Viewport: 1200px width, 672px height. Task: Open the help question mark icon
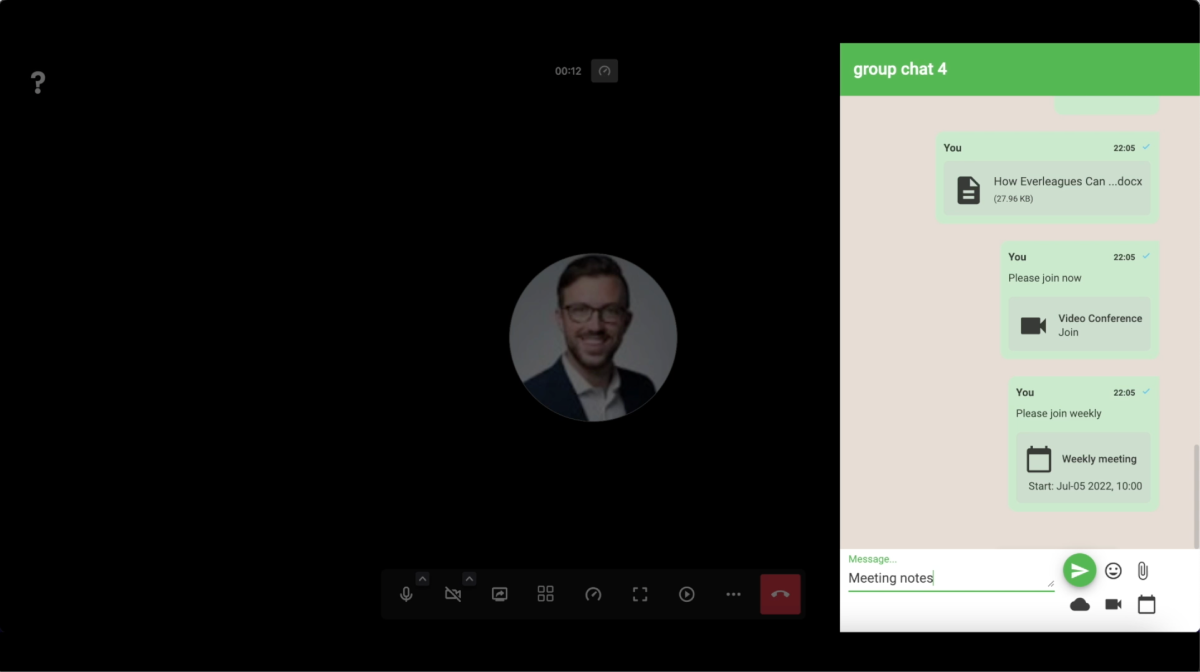[38, 82]
